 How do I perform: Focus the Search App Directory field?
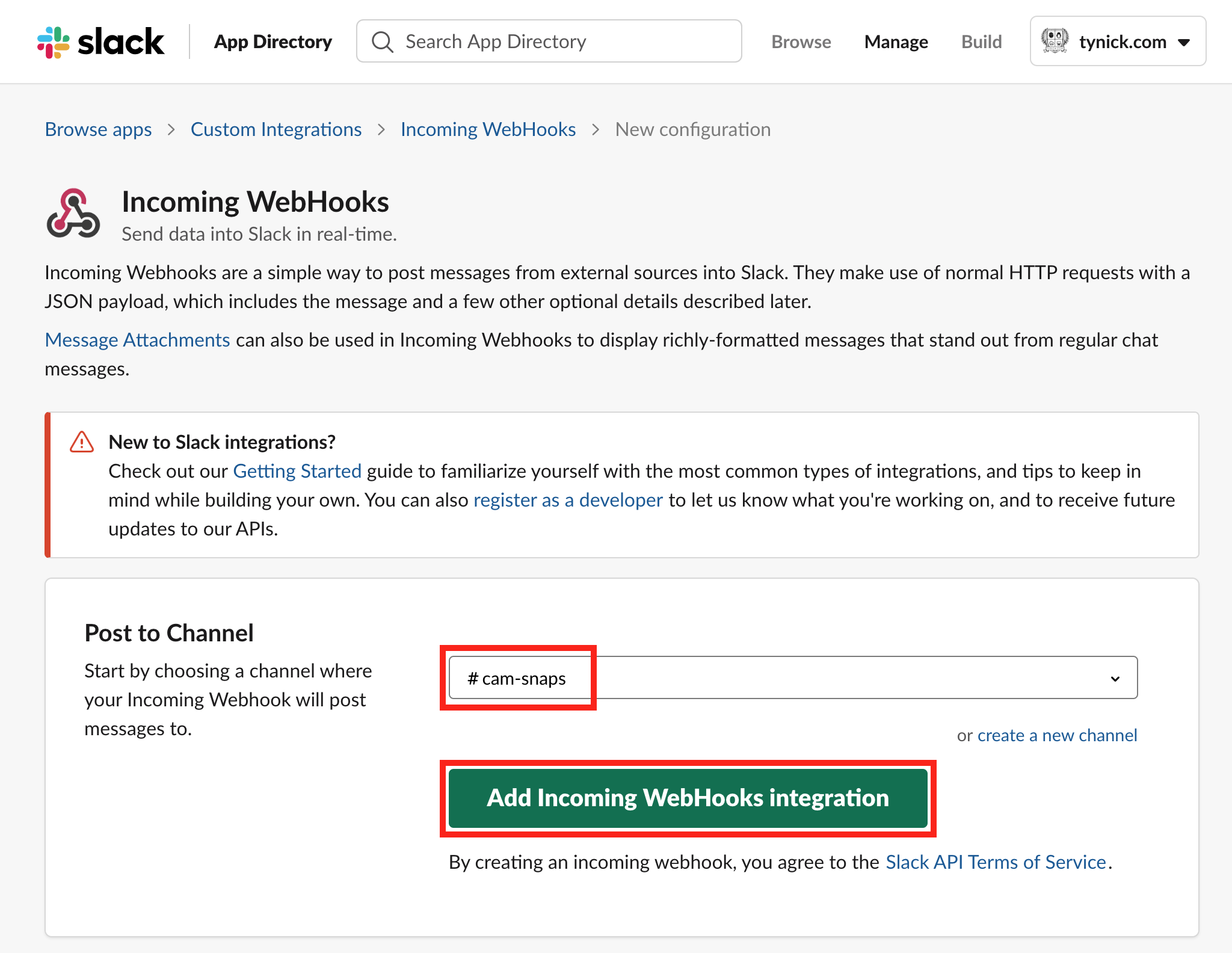click(x=549, y=41)
